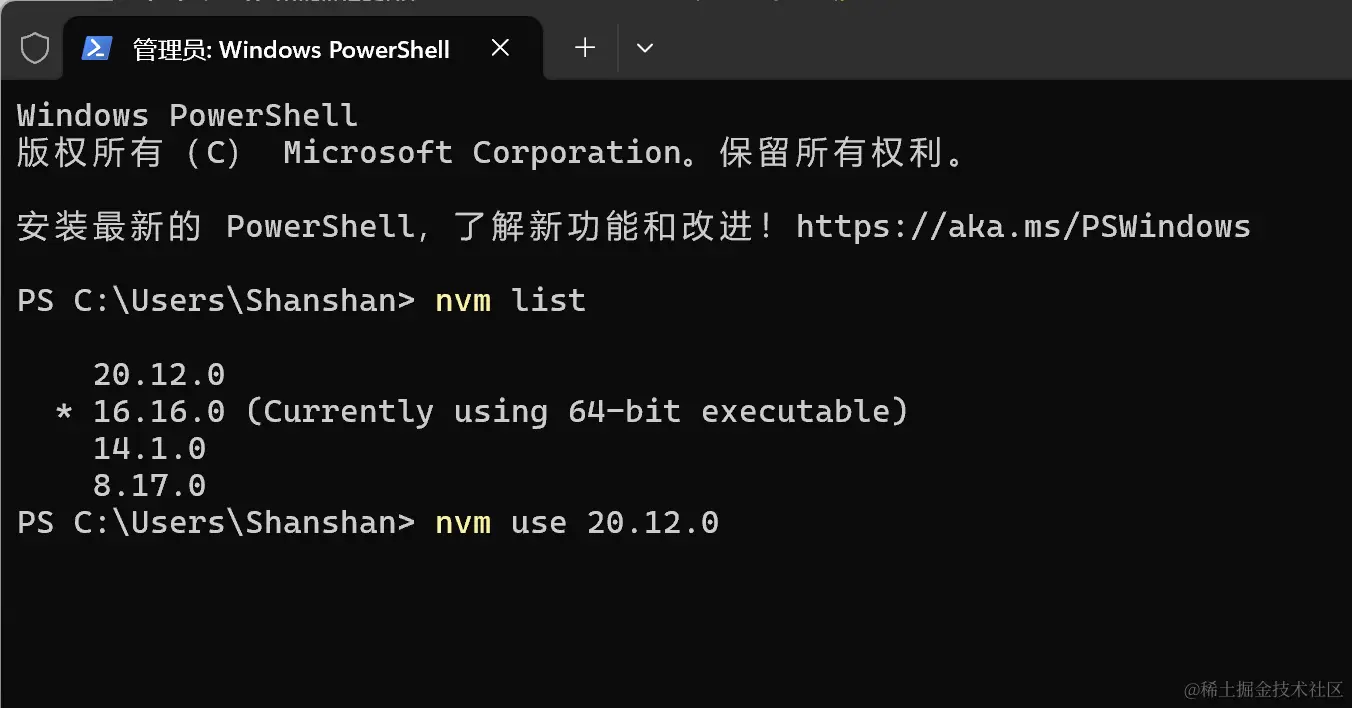This screenshot has height=708, width=1352.
Task: Click the 稀土掘金技术社区 watermark
Action: pos(1263,689)
